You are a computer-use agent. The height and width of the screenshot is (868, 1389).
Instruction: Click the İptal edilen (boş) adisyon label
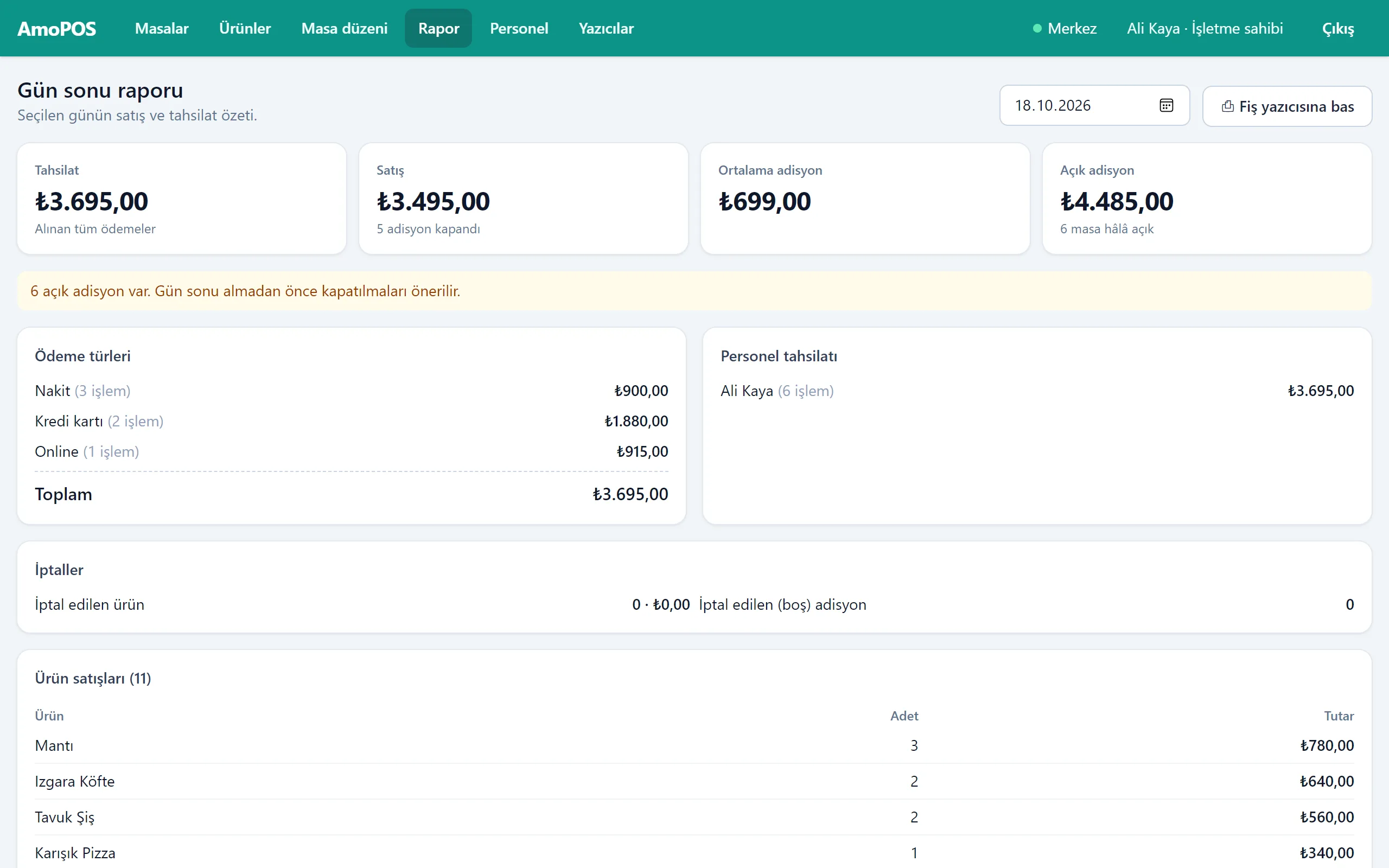tap(782, 604)
